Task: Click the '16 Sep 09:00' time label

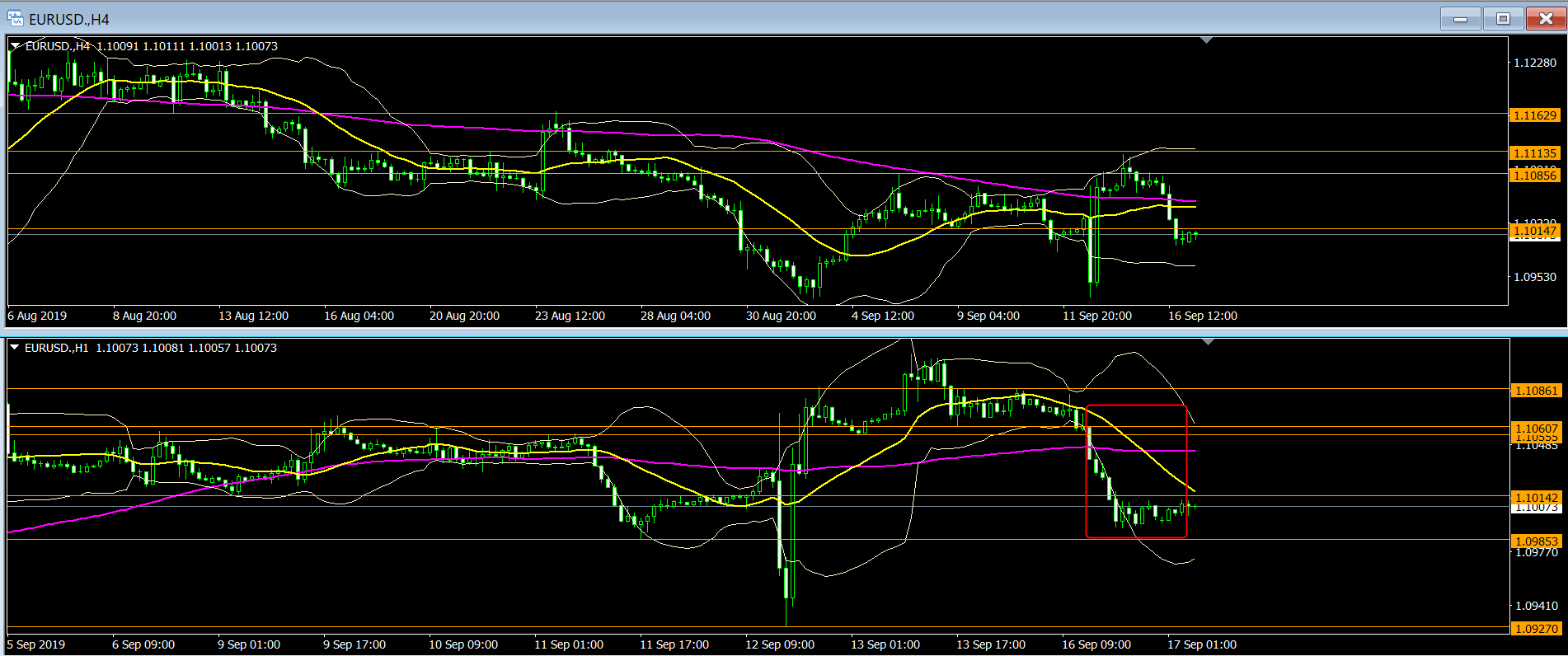Action: 1096,644
